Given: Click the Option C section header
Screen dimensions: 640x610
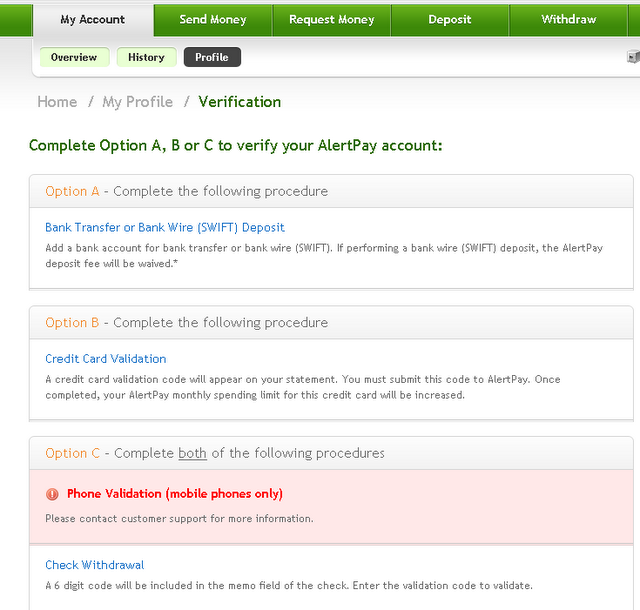Looking at the screenshot, I should point(331,453).
